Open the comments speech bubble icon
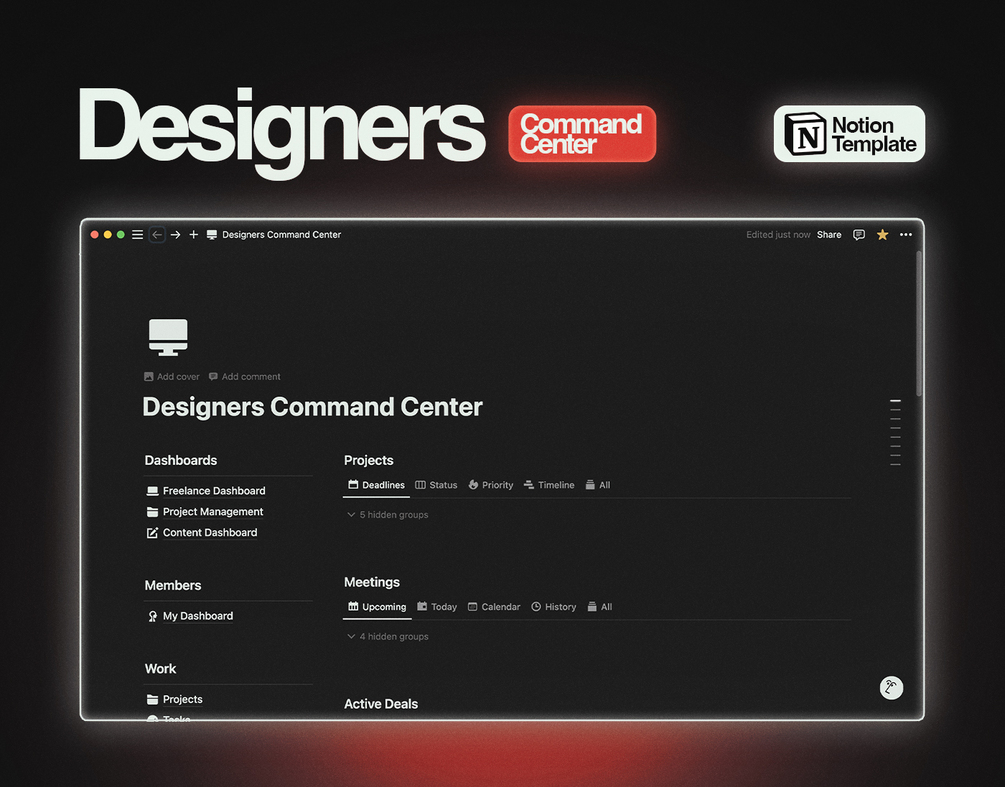 (x=859, y=235)
